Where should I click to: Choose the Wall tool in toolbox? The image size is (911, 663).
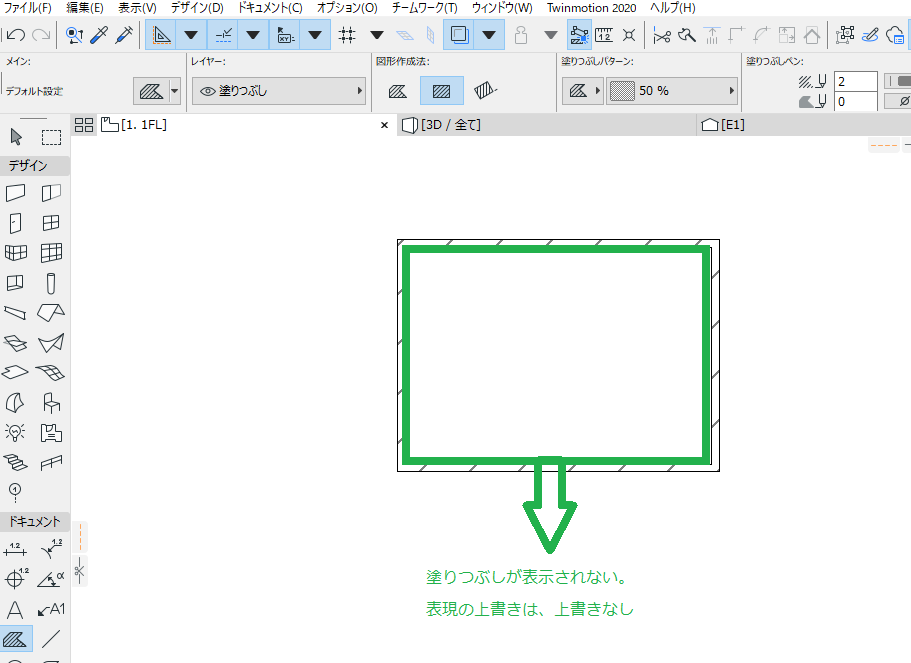pos(16,193)
